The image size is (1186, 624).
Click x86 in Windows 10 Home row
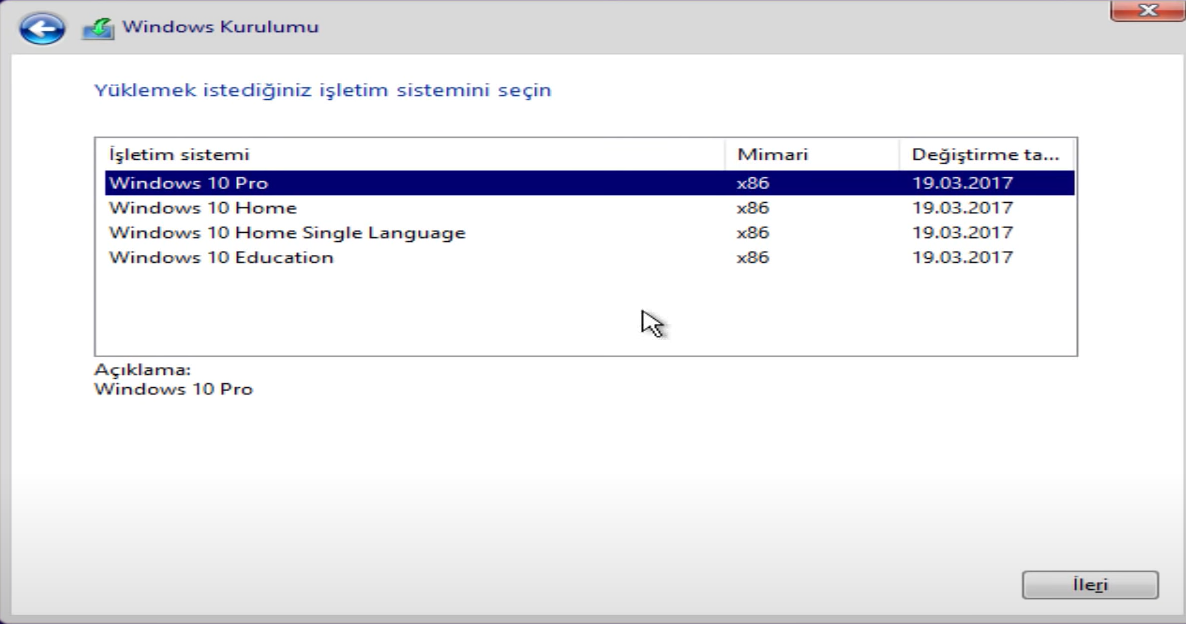click(753, 208)
